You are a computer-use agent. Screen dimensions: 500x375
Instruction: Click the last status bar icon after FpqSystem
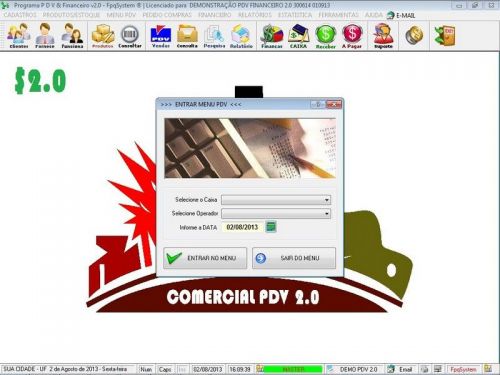coord(488,369)
